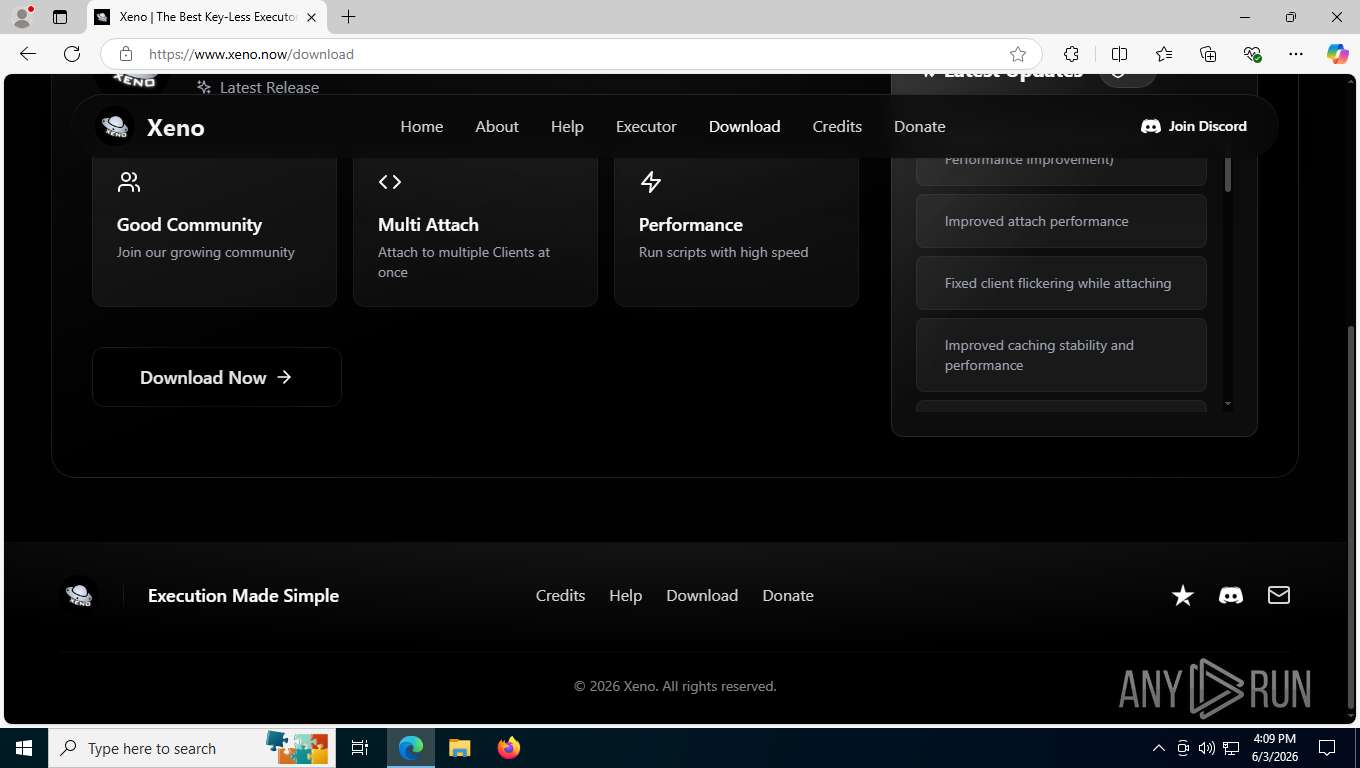This screenshot has height=768, width=1360.
Task: Close the Xeno browser tab
Action: point(311,17)
